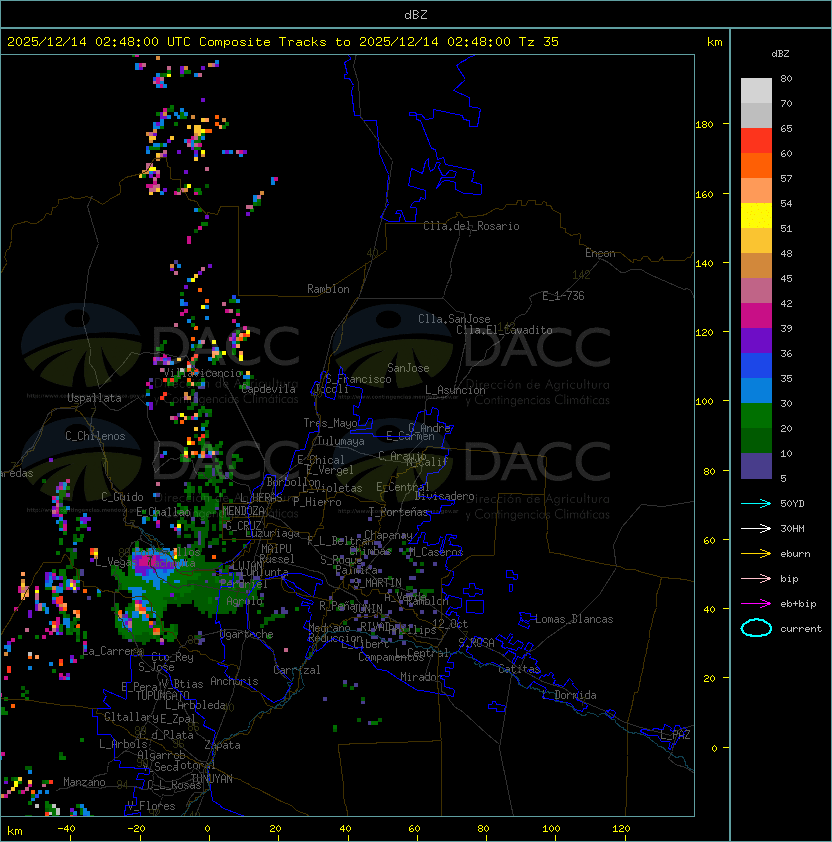Screen dimensions: 832x842
Task: Click the Manzano map label
Action: 84,782
